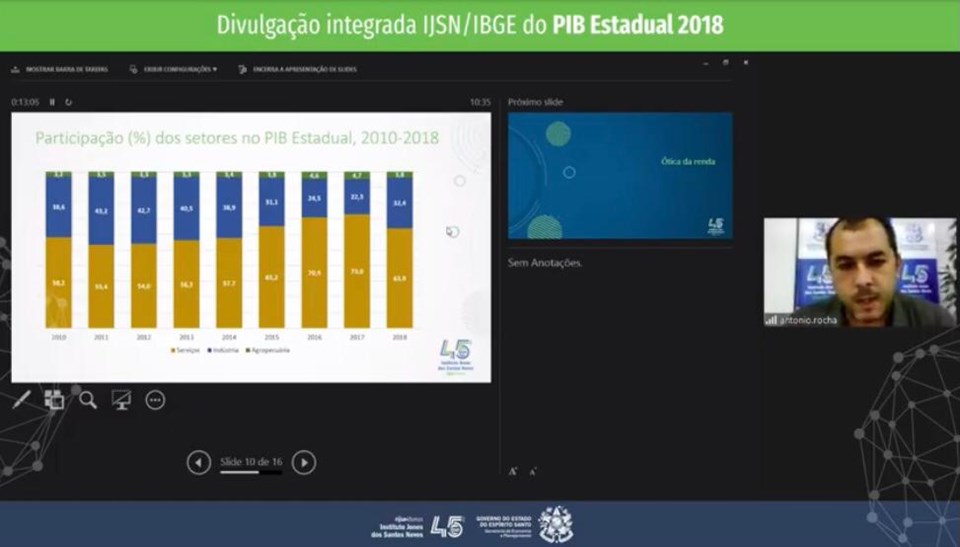Restart the presentation timer
960x547 pixels.
68,102
